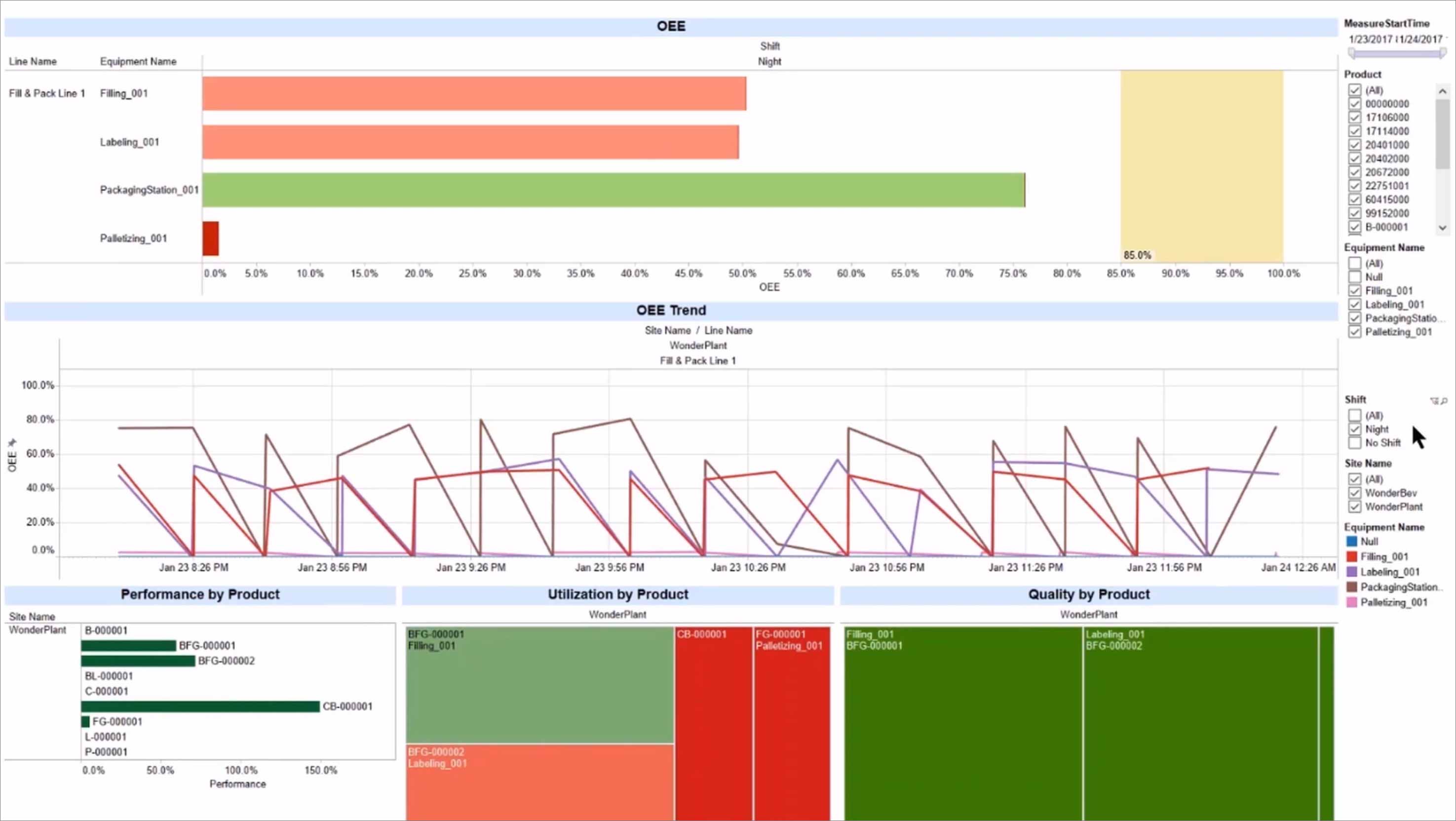The height and width of the screenshot is (821, 1456).
Task: Select the BFG-000002 performance bar
Action: pyautogui.click(x=138, y=661)
